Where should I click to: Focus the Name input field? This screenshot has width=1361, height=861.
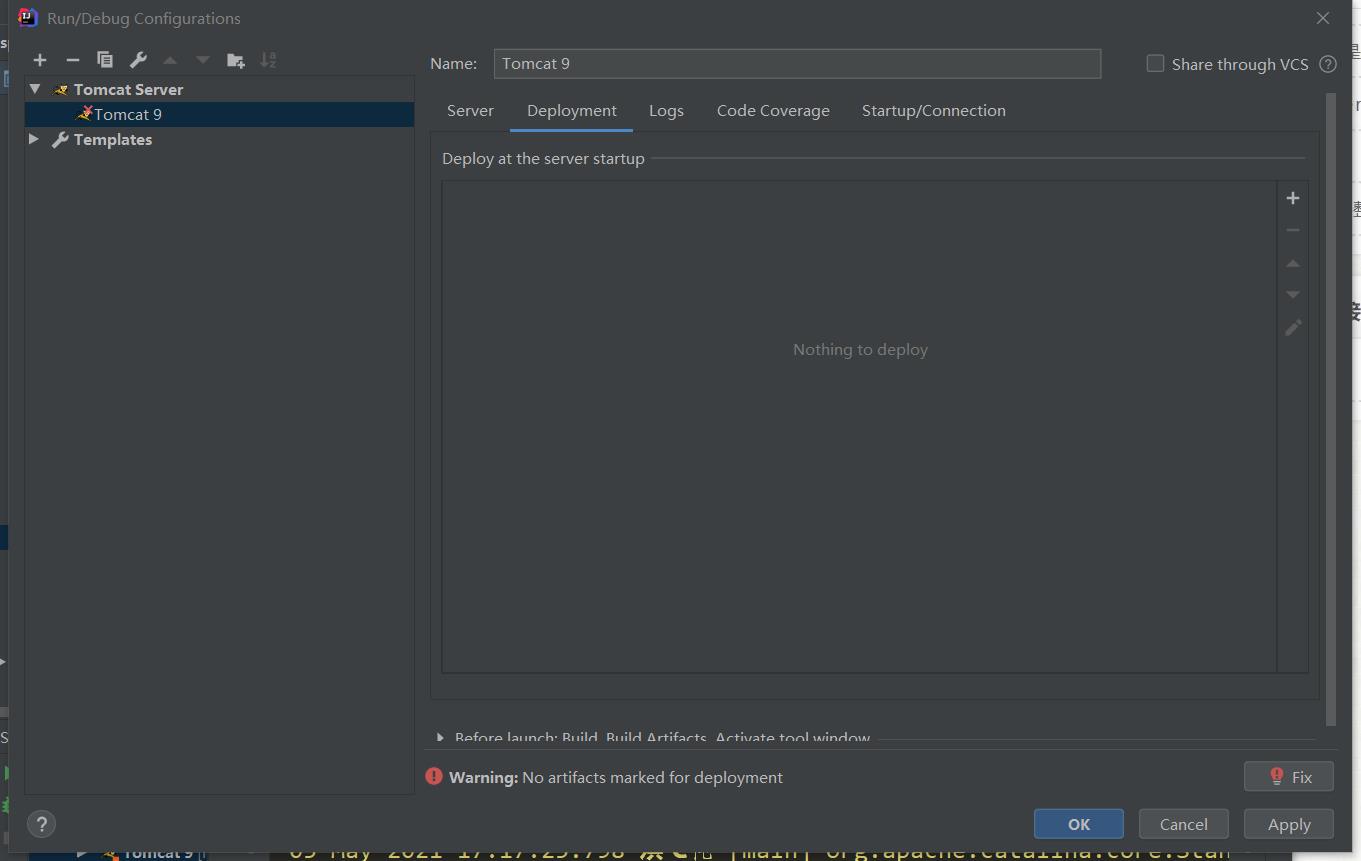(x=797, y=63)
